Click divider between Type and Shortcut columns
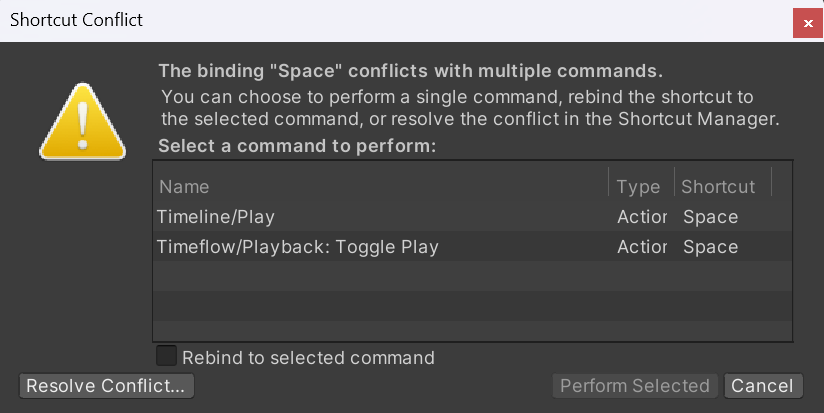824x413 pixels. pyautogui.click(x=674, y=182)
